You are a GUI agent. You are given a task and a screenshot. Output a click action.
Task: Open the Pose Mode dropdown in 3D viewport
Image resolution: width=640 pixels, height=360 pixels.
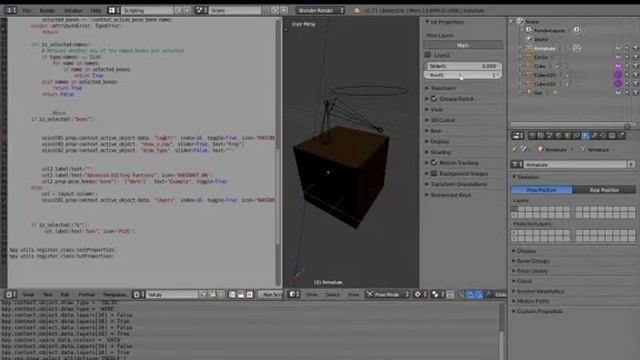pyautogui.click(x=387, y=294)
